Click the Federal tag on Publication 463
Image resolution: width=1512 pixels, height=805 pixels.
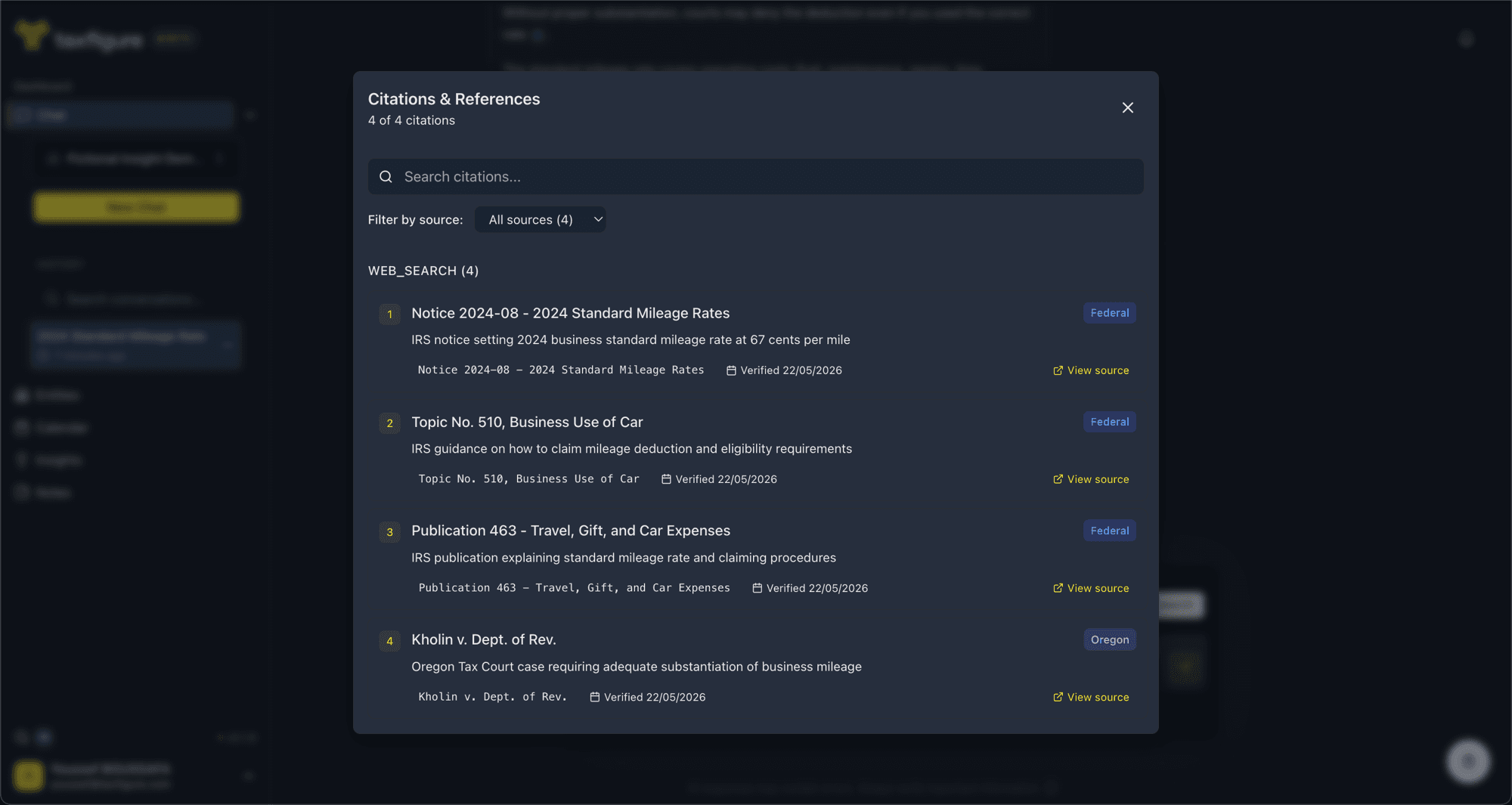tap(1109, 531)
